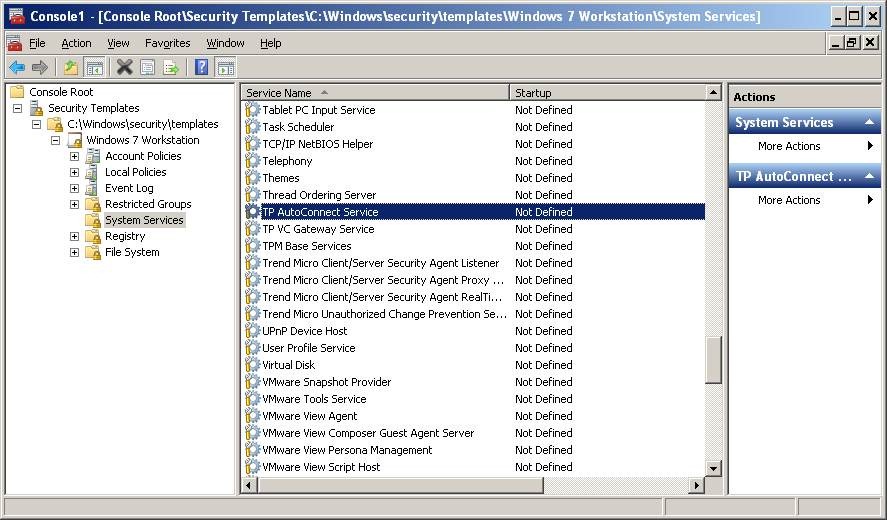Viewport: 887px width, 520px height.
Task: Open Properties via toolbar sheet icon
Action: (148, 68)
